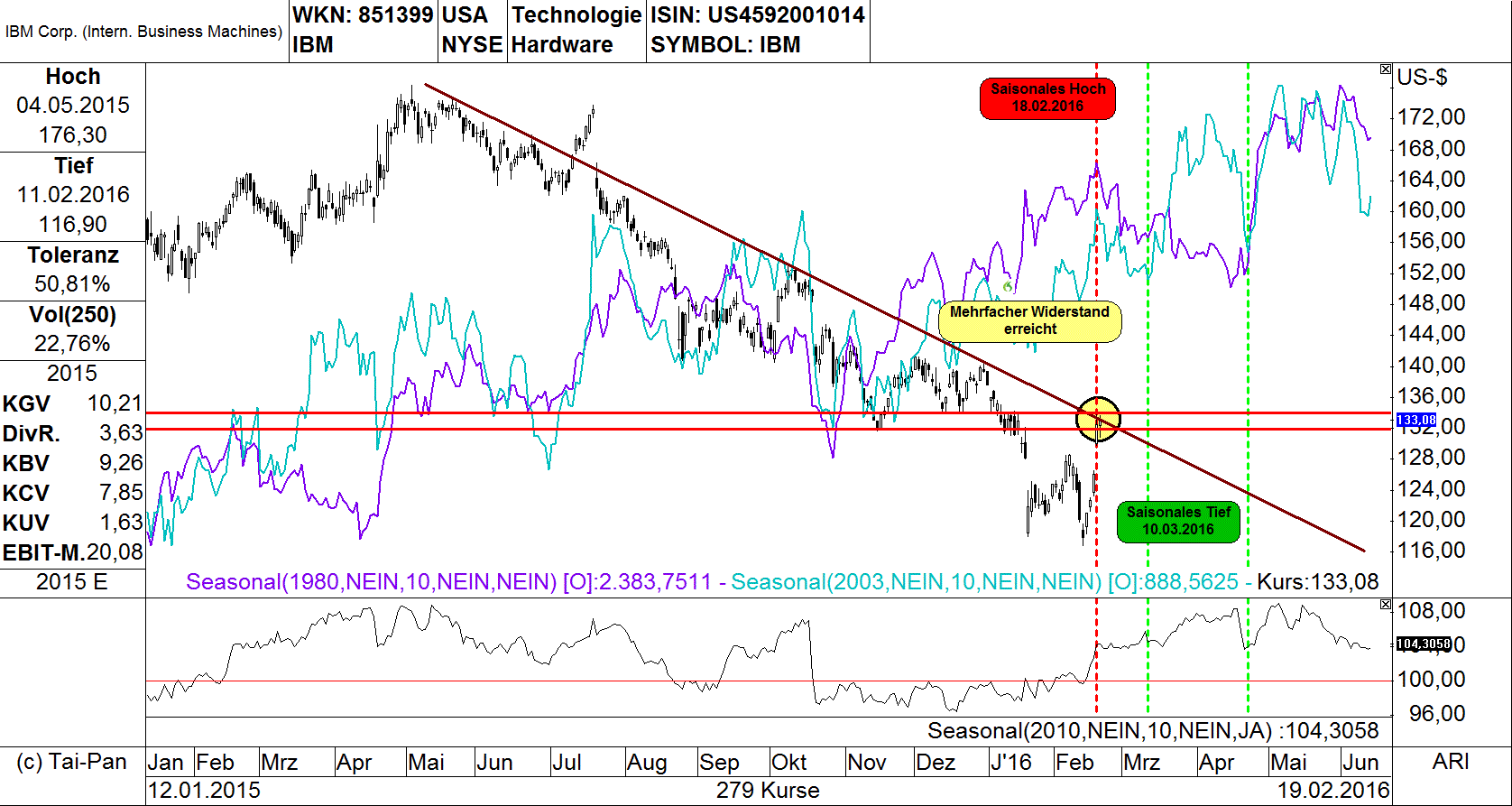The image size is (1512, 806).
Task: Click the NYSE exchange label
Action: (472, 45)
